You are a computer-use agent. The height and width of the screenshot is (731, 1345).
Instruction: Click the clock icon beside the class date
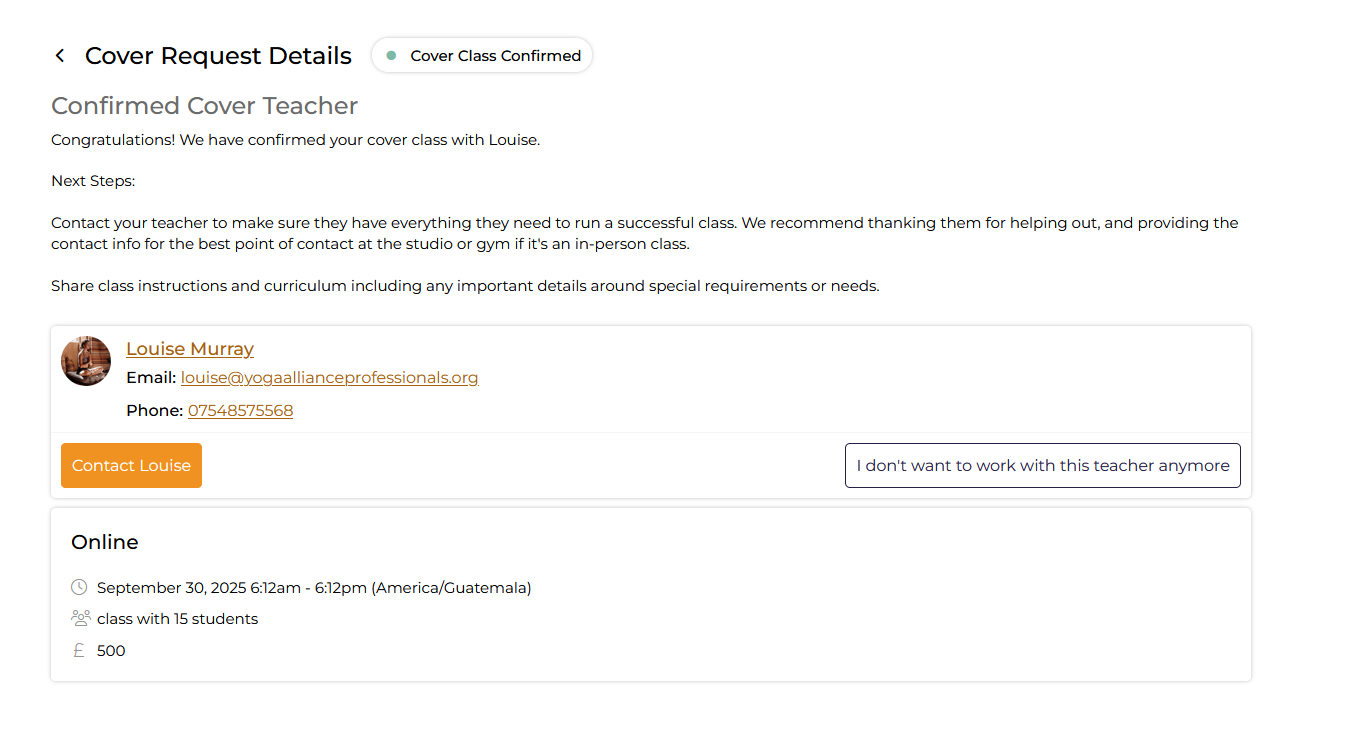pyautogui.click(x=79, y=587)
